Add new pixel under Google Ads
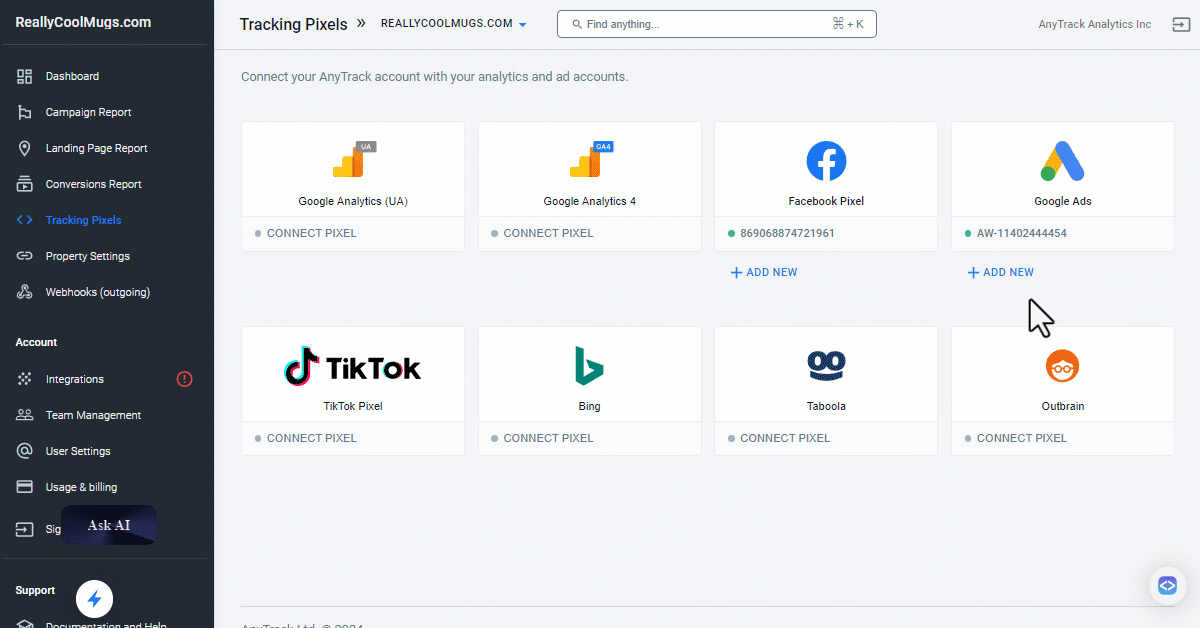Image resolution: width=1200 pixels, height=628 pixels. coord(1001,272)
